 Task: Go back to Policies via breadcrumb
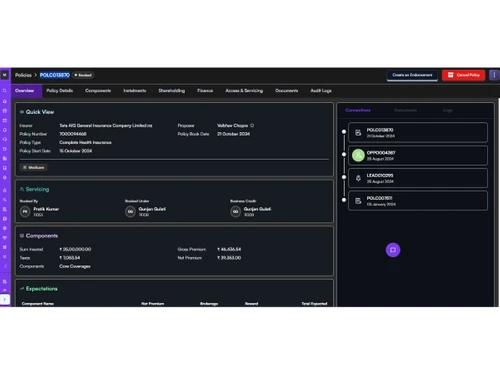23,75
